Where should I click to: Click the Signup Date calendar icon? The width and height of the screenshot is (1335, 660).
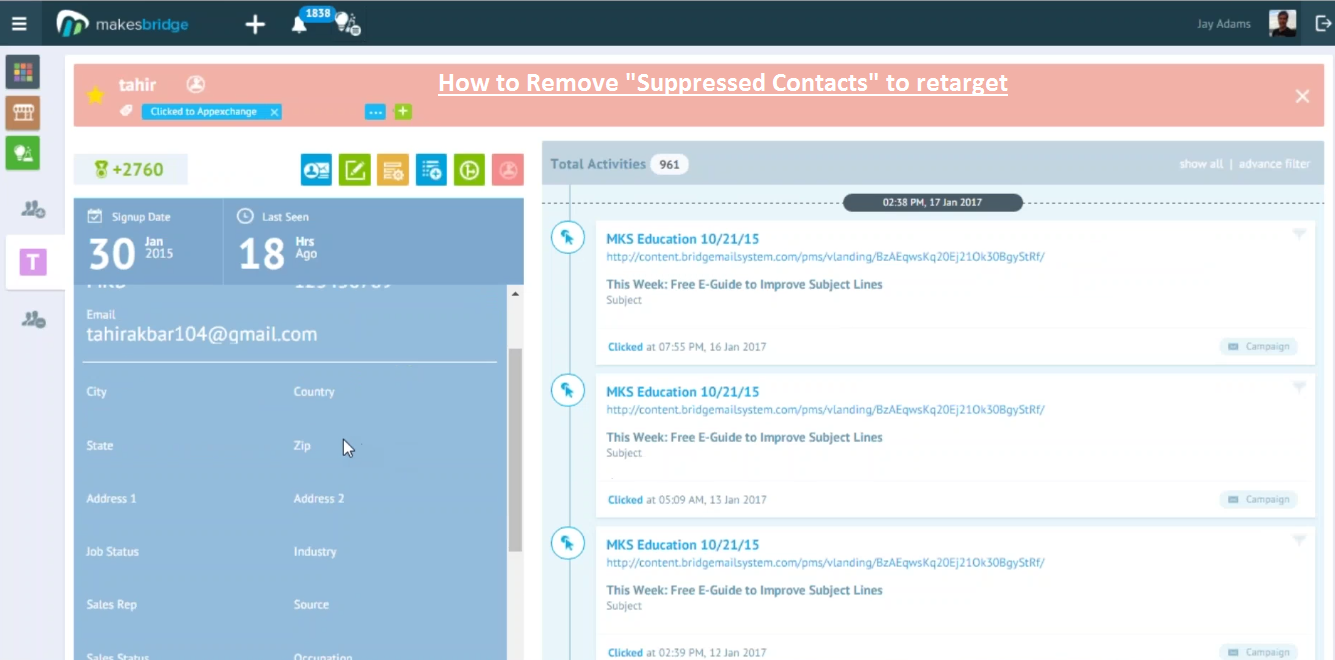pos(95,216)
